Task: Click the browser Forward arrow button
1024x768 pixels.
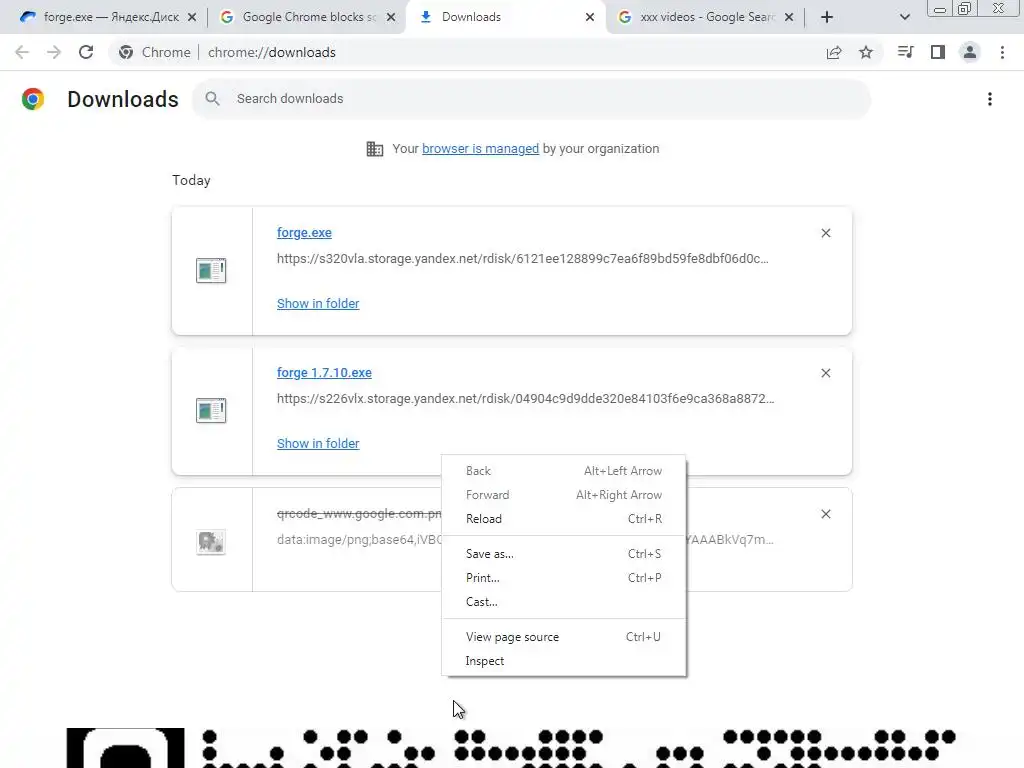Action: coord(54,52)
